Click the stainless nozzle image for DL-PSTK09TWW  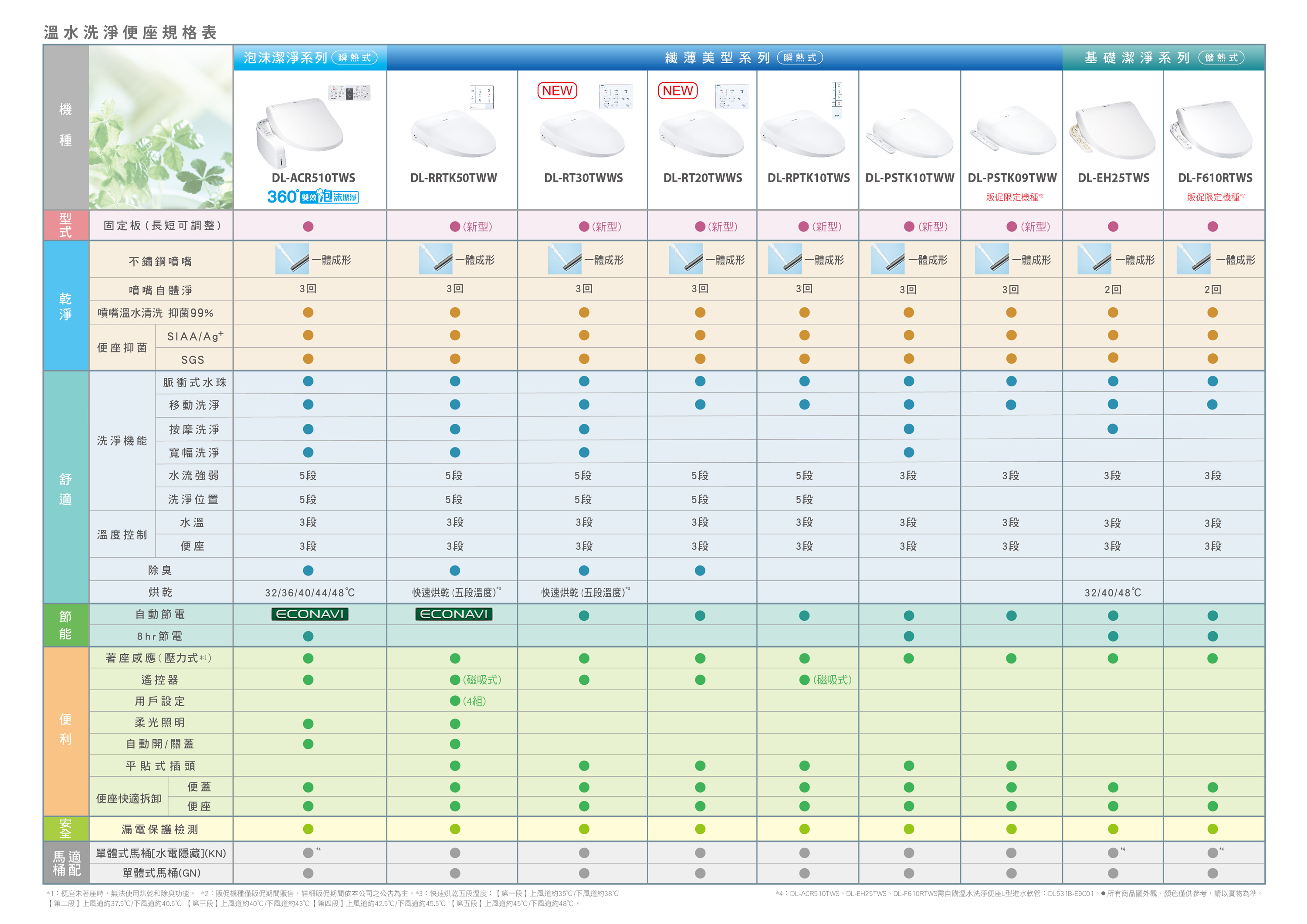[x=992, y=258]
